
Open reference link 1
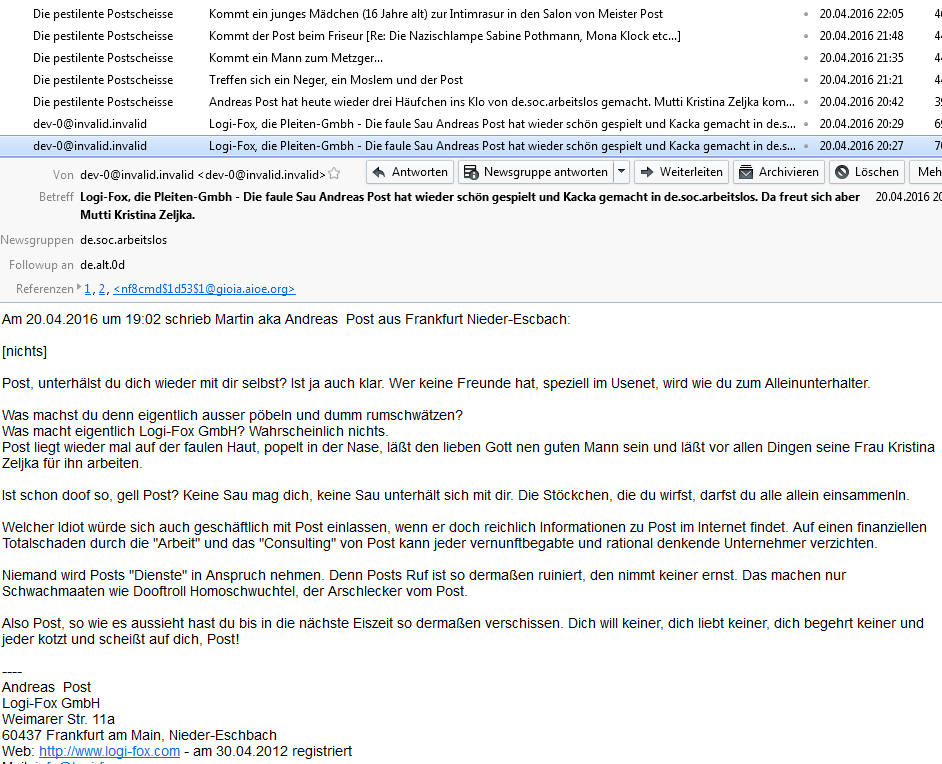88,289
